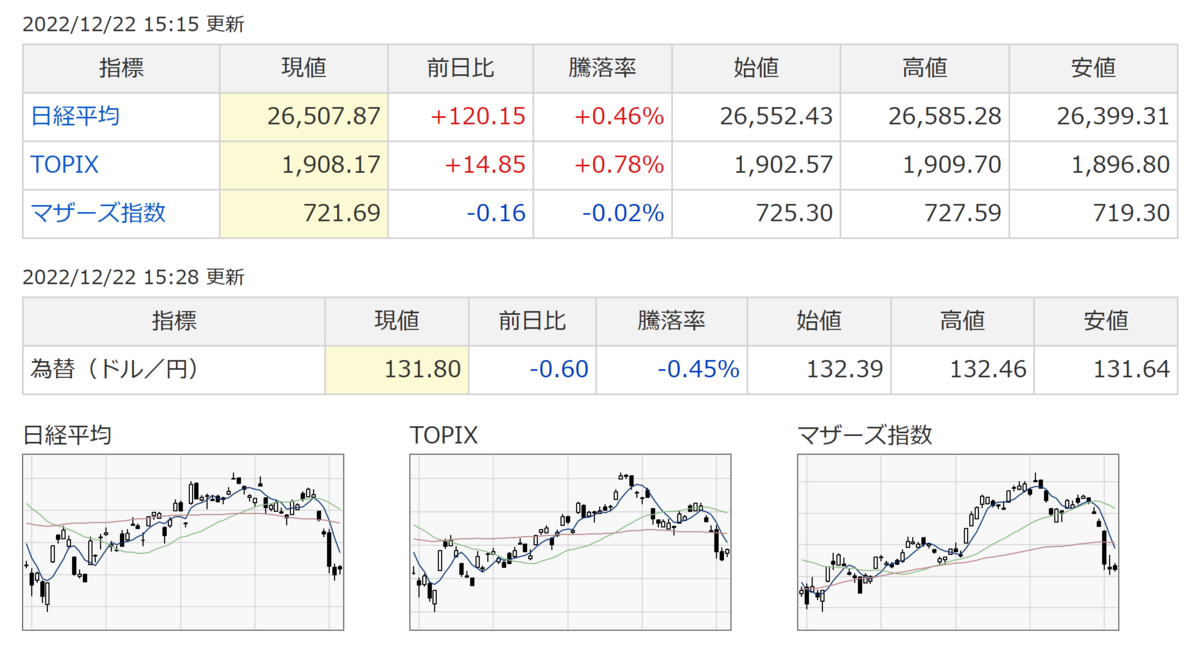This screenshot has height=648, width=1200.
Task: Click the 騰落率 header in the index table
Action: tap(602, 69)
